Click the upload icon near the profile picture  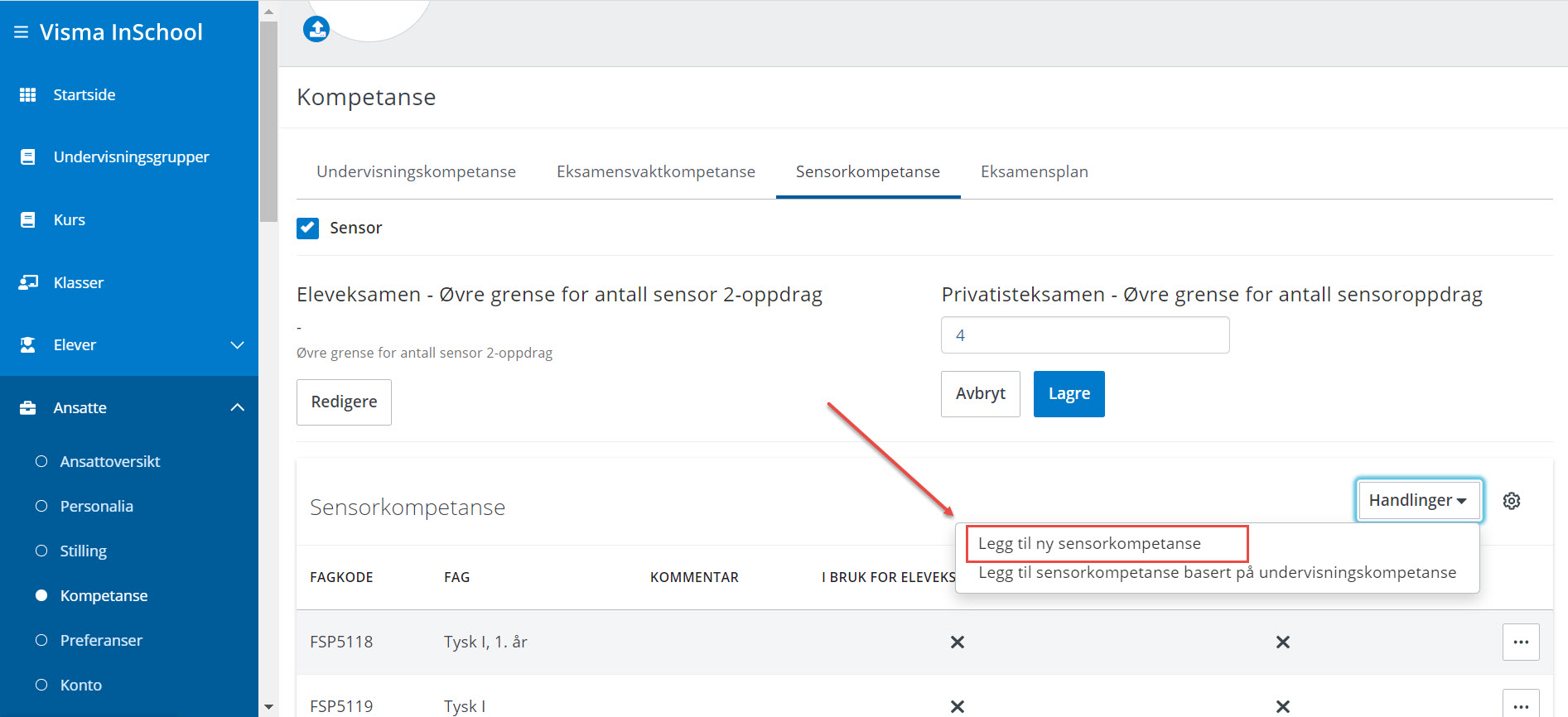[x=316, y=29]
